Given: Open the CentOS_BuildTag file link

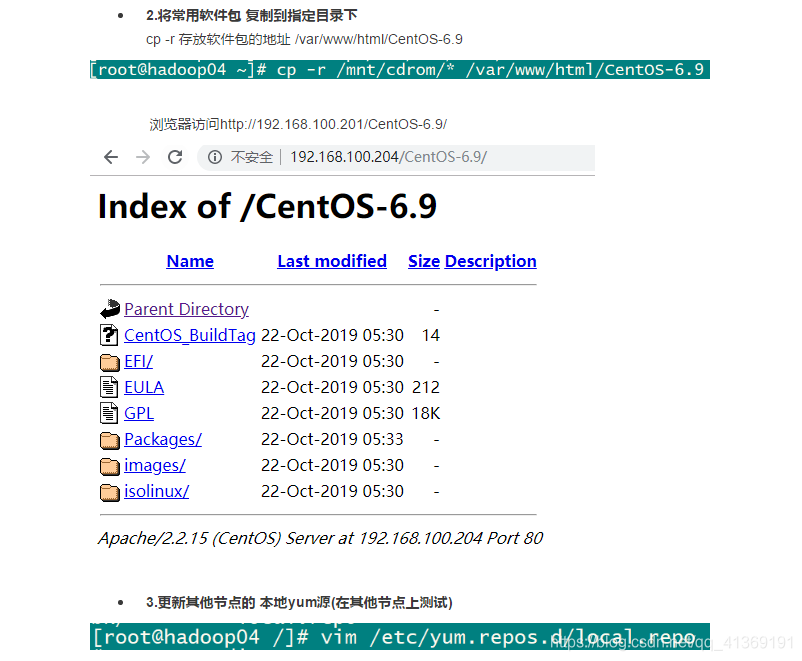Looking at the screenshot, I should (x=190, y=335).
